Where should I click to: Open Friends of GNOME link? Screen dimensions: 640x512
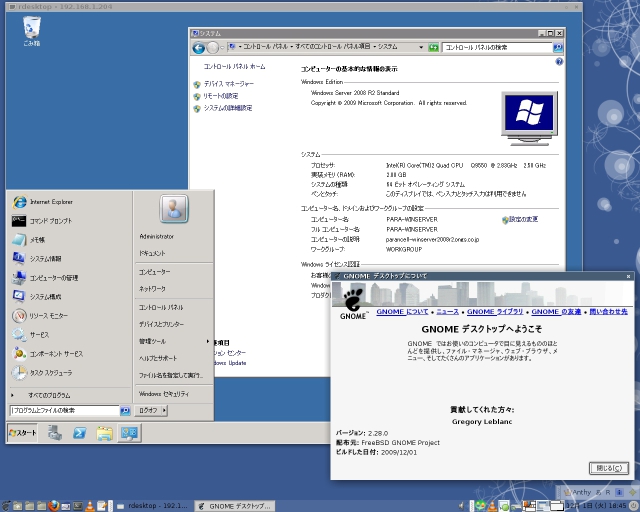[556, 312]
